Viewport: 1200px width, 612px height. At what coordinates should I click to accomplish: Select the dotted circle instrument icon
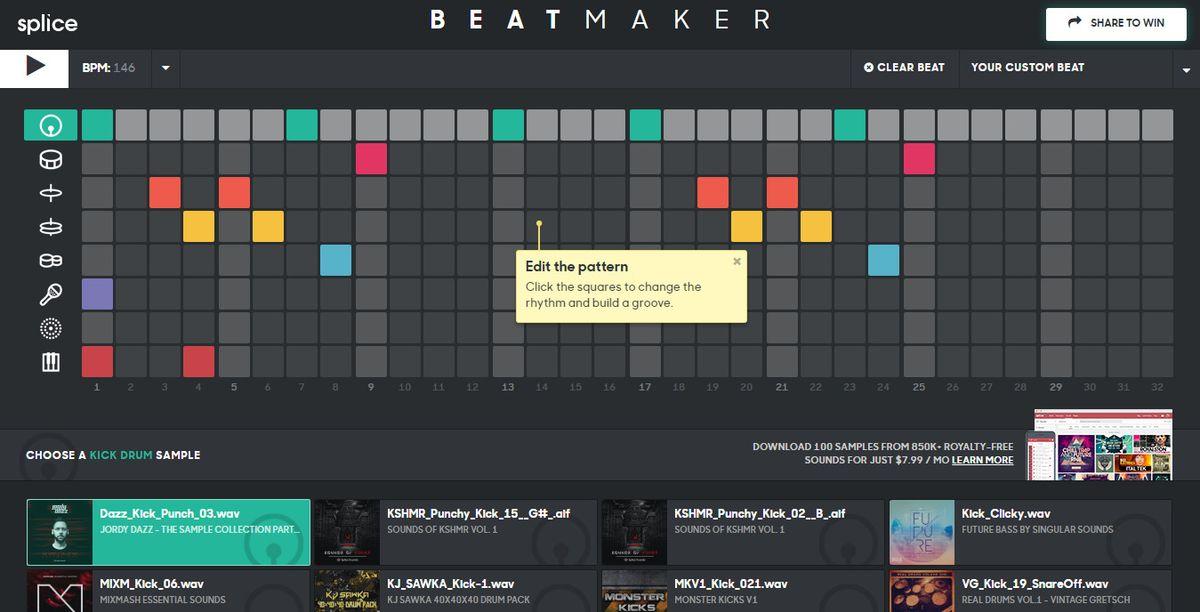[x=50, y=328]
